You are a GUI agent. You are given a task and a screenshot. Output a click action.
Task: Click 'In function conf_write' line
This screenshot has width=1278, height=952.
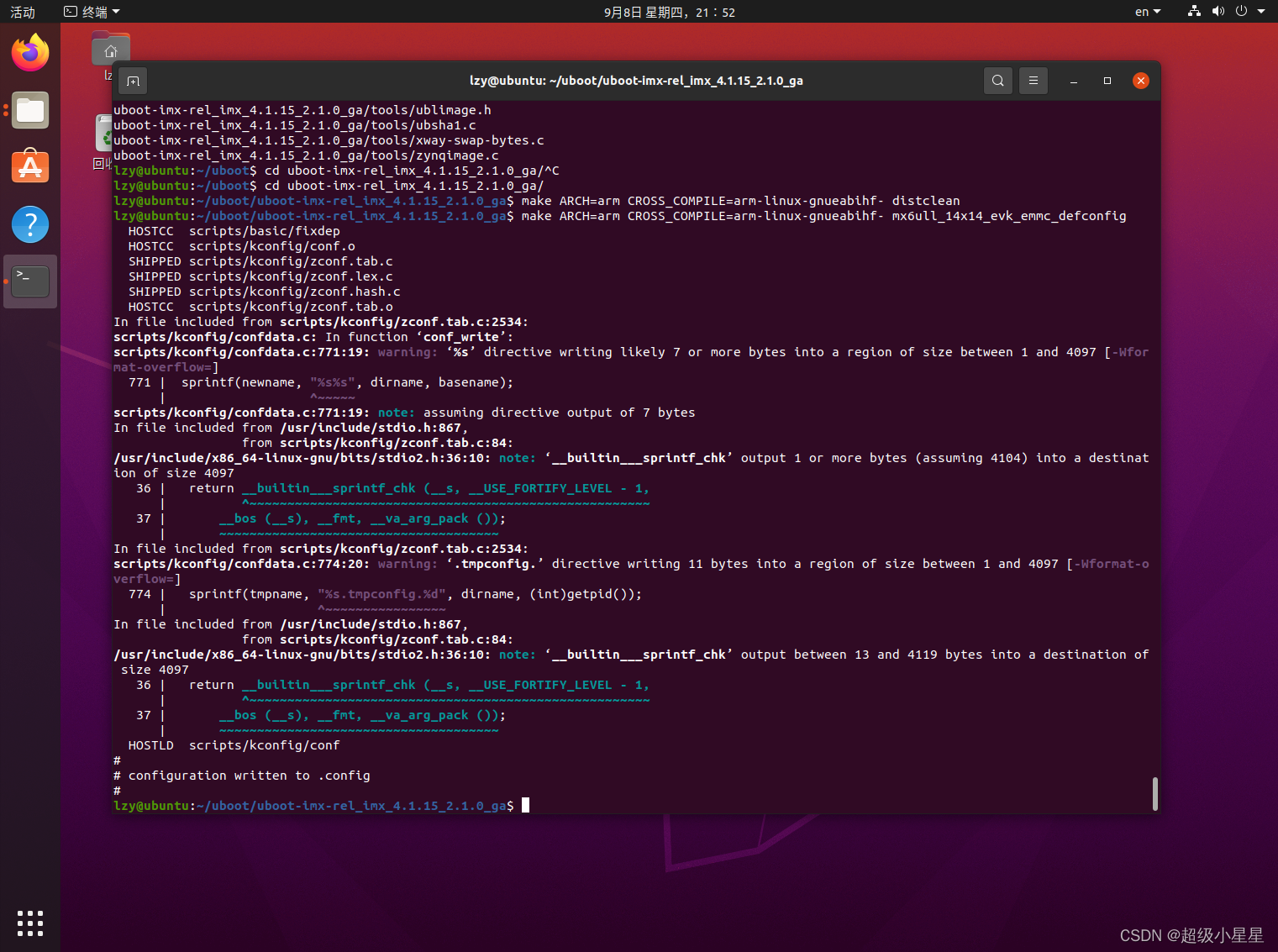pyautogui.click(x=313, y=337)
